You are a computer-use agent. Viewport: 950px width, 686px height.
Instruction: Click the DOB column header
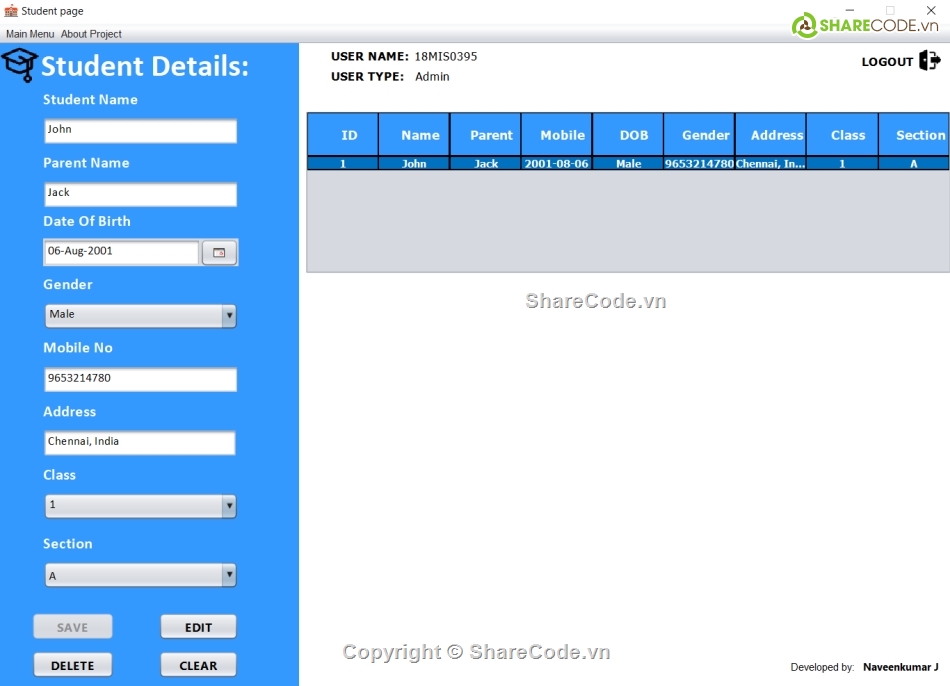click(x=633, y=135)
